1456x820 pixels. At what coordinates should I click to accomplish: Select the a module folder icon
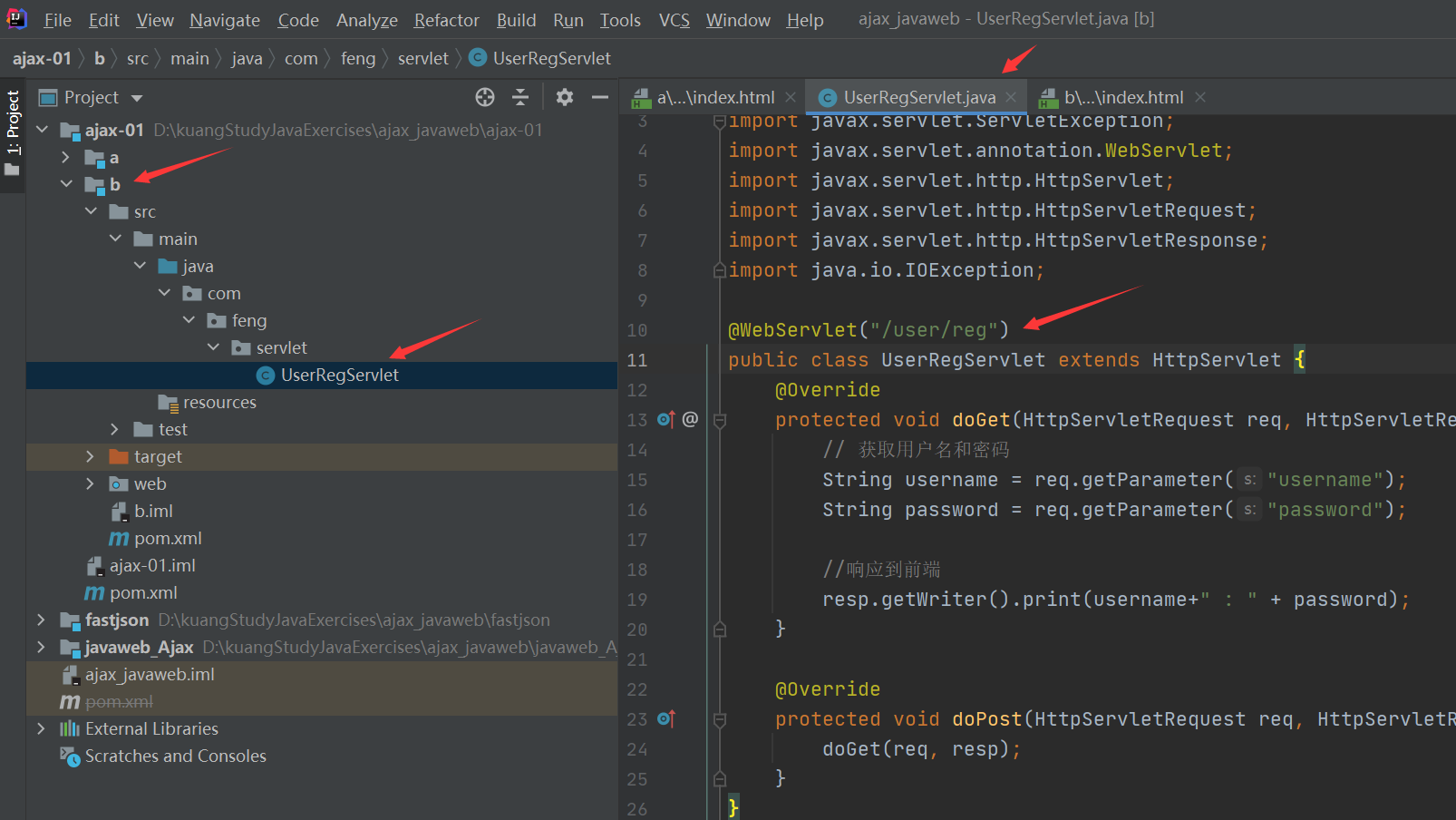click(94, 158)
